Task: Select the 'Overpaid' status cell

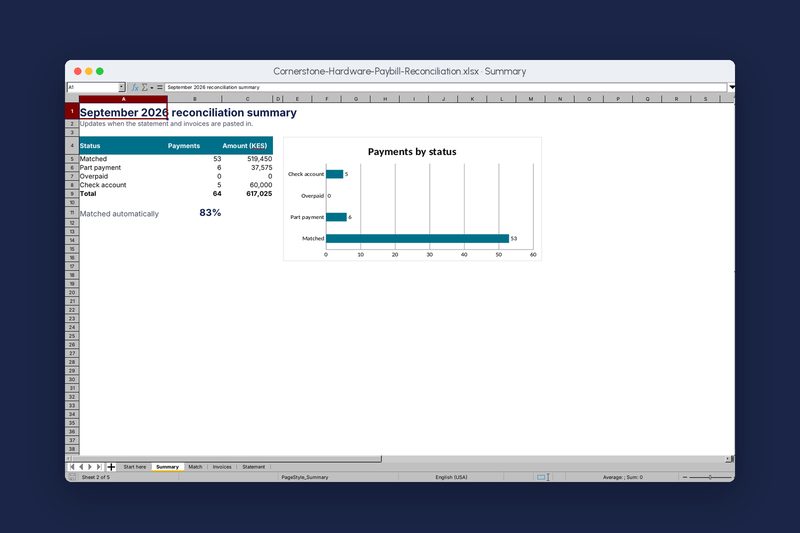Action: (x=123, y=176)
